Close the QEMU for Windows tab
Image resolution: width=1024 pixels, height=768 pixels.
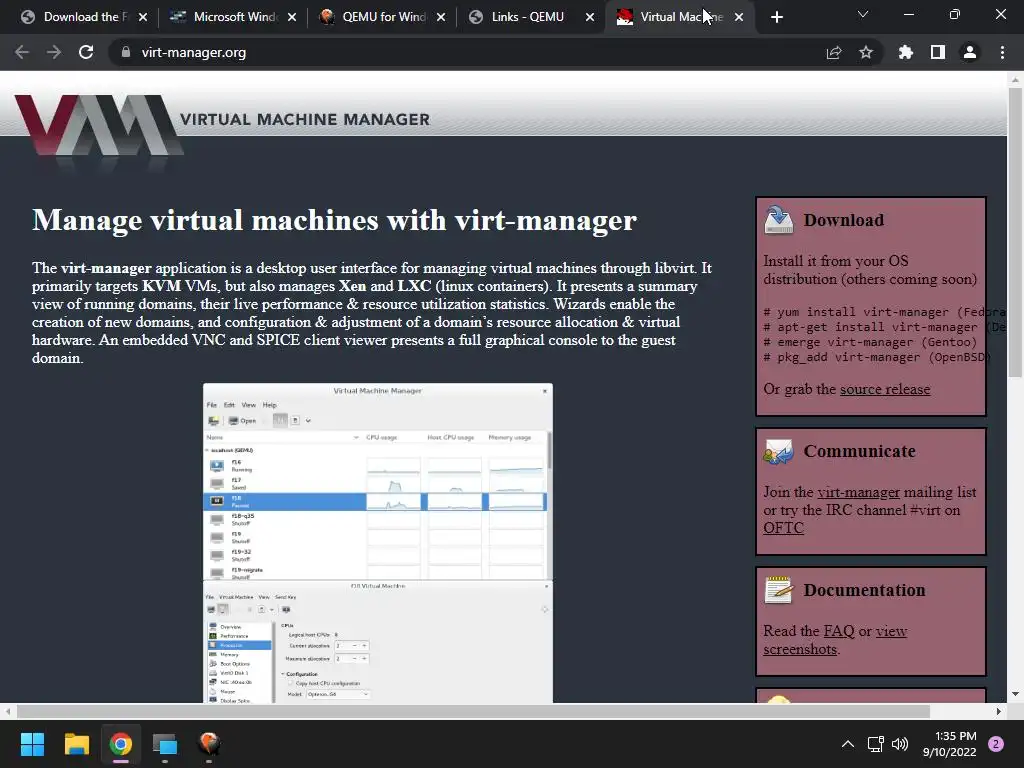click(x=441, y=17)
